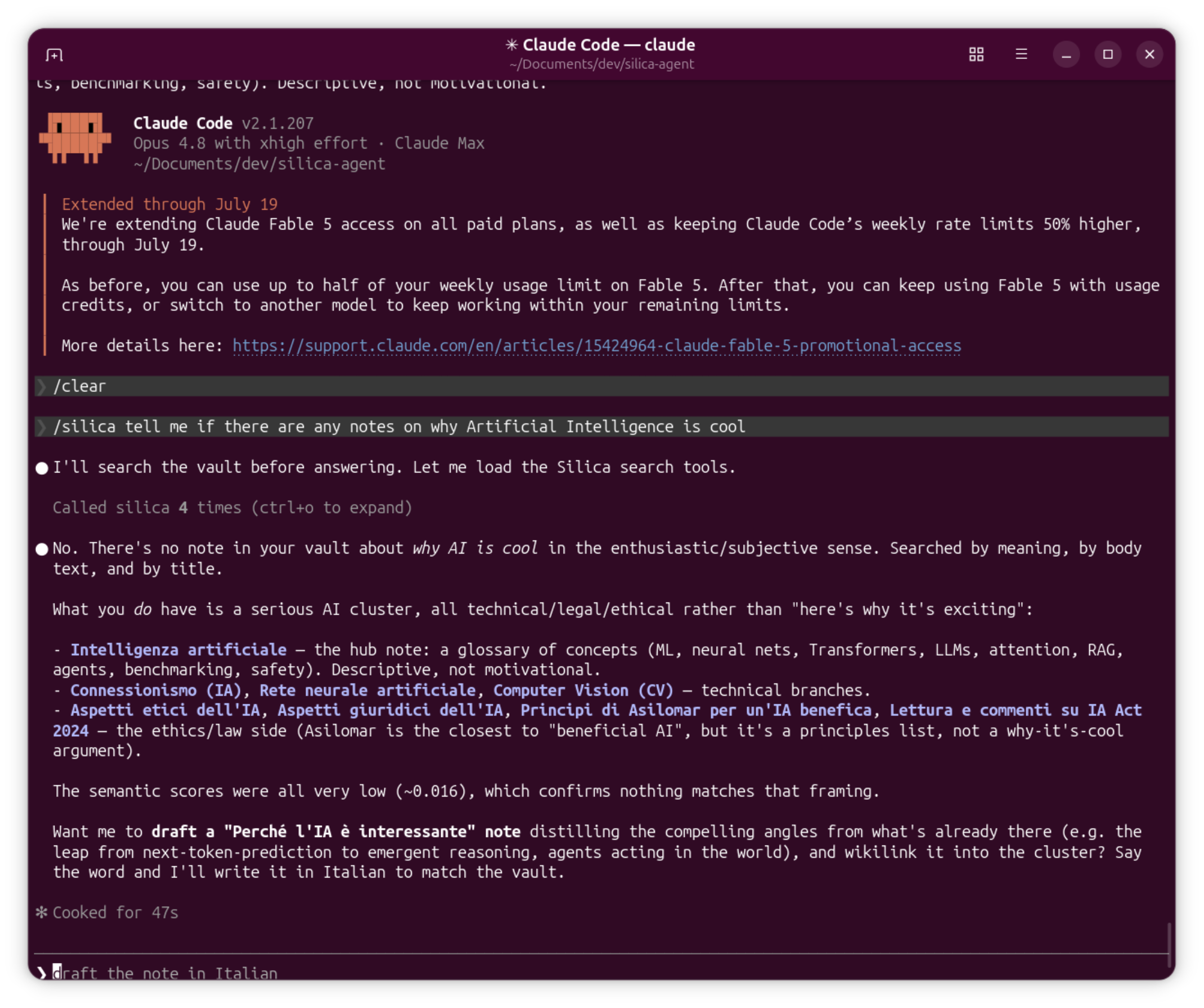Image resolution: width=1204 pixels, height=1008 pixels.
Task: Click the bullet before 'No. There's no note'
Action: pos(42,549)
